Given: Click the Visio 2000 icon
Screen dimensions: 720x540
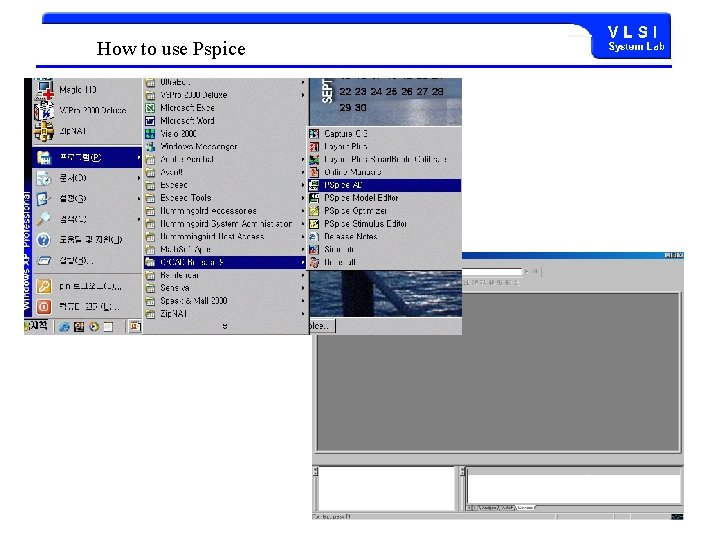Looking at the screenshot, I should [150, 134].
